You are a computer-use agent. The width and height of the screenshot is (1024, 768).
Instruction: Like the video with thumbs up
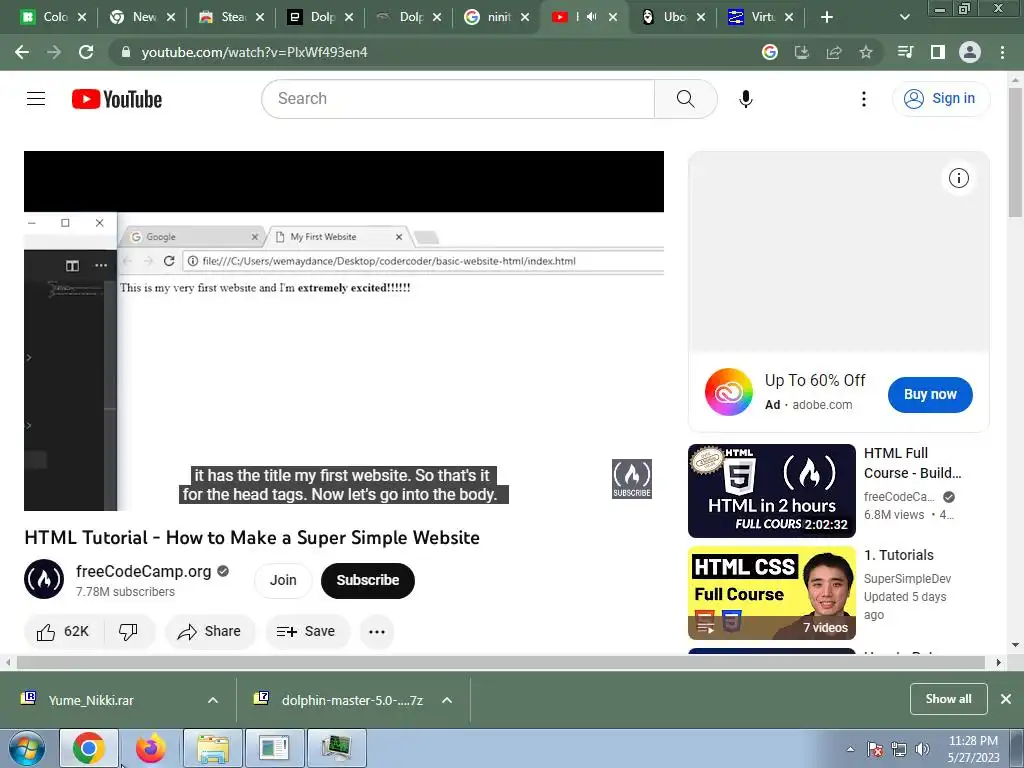(63, 632)
